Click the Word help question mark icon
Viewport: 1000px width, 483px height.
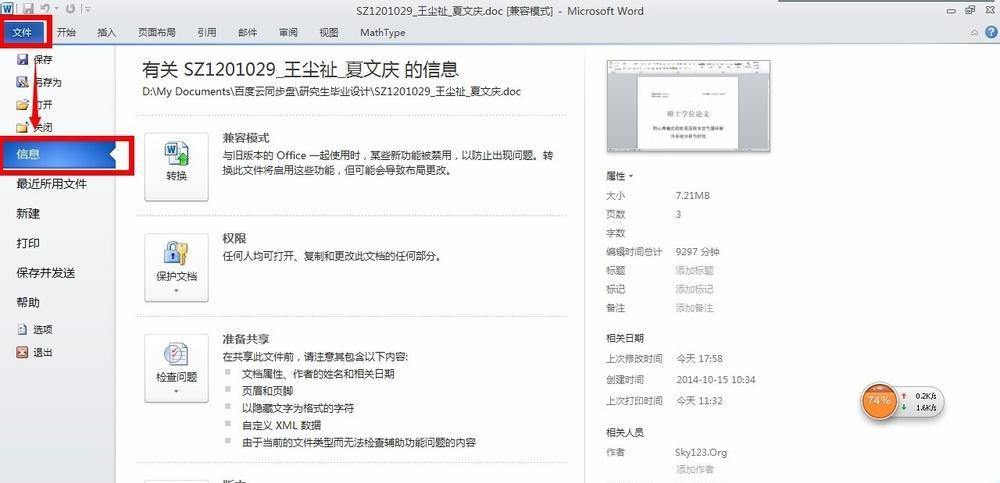990,33
